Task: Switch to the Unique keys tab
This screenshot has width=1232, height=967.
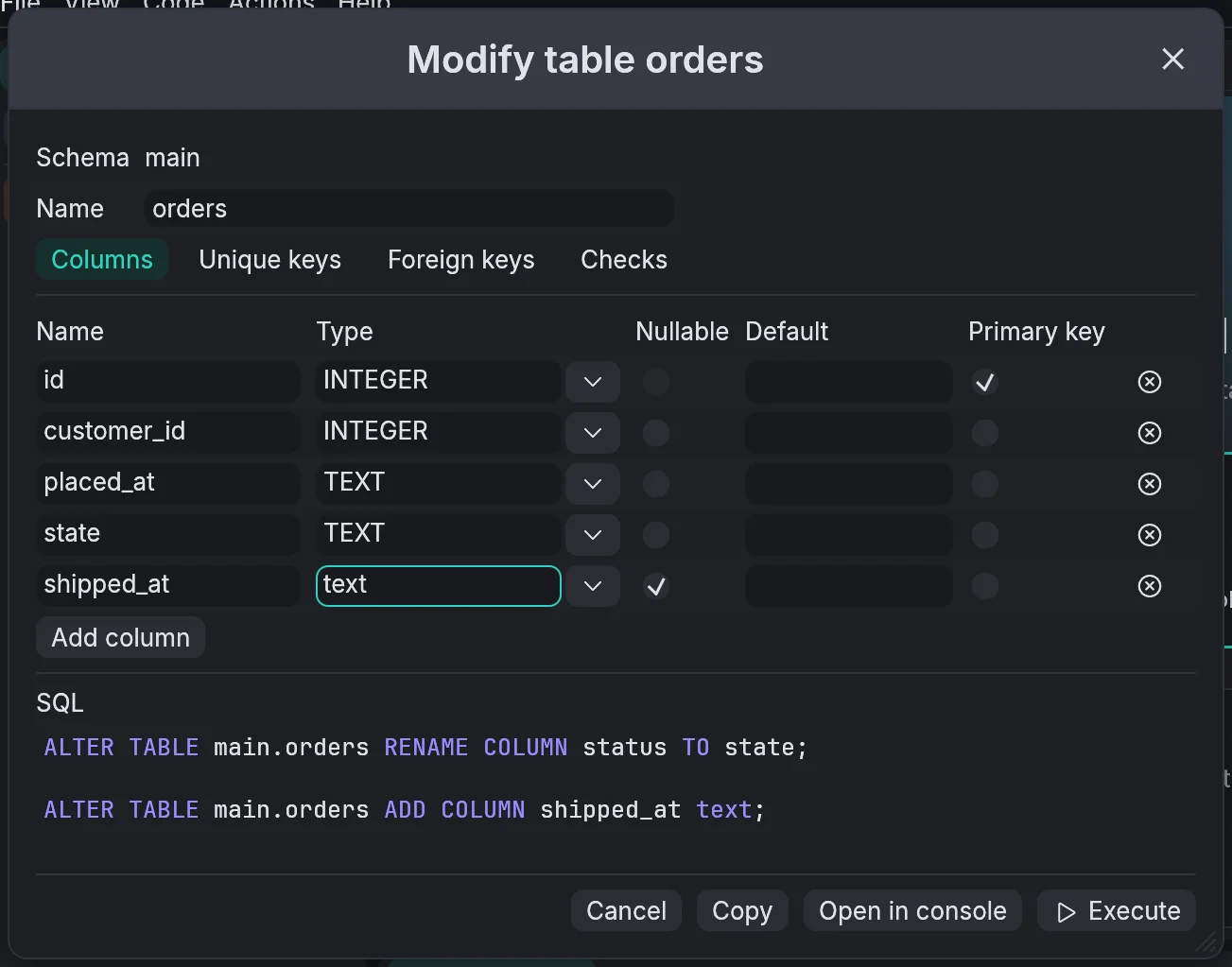Action: [x=270, y=260]
